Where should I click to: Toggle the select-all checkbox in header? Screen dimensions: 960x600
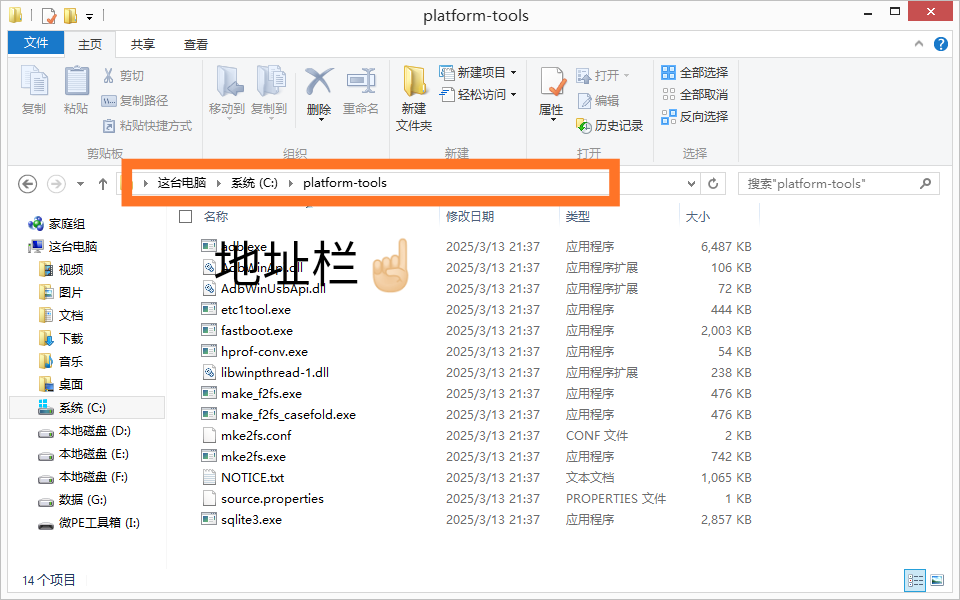(x=185, y=216)
